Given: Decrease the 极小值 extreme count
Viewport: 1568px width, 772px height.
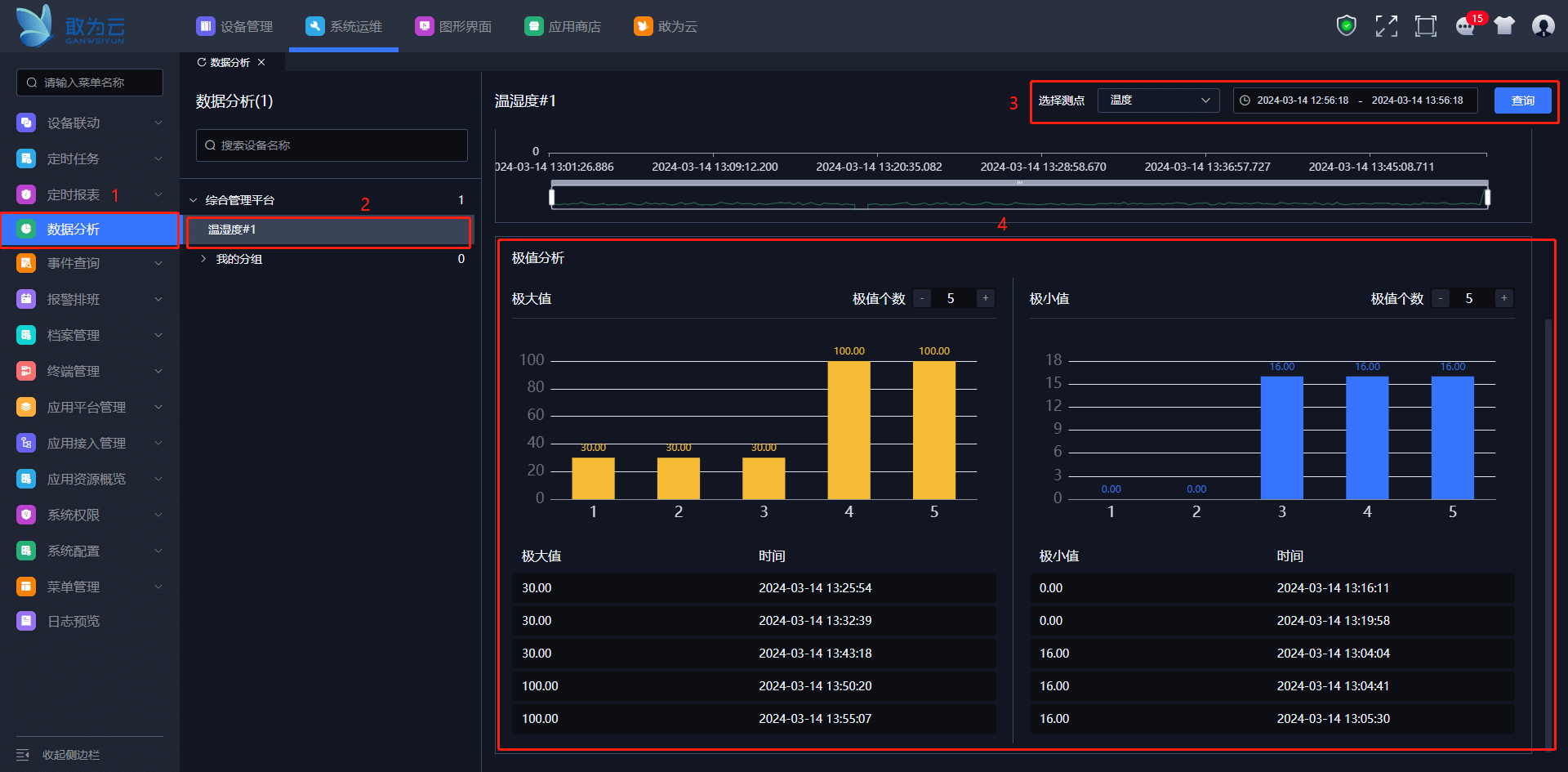Looking at the screenshot, I should click(1441, 298).
